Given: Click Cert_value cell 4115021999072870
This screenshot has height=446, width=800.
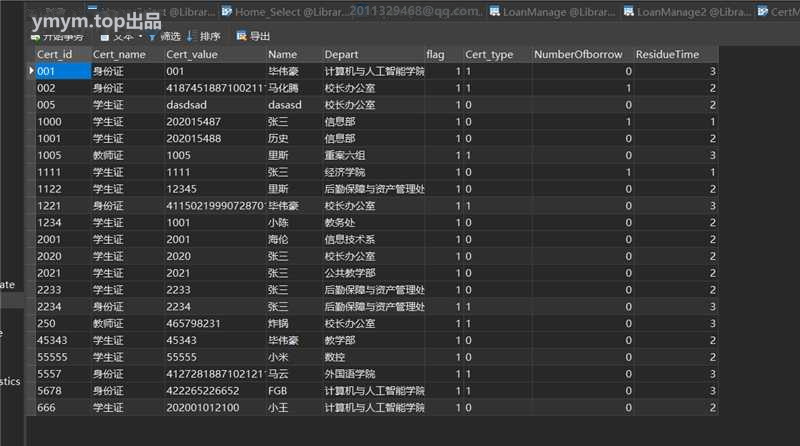Looking at the screenshot, I should [214, 206].
